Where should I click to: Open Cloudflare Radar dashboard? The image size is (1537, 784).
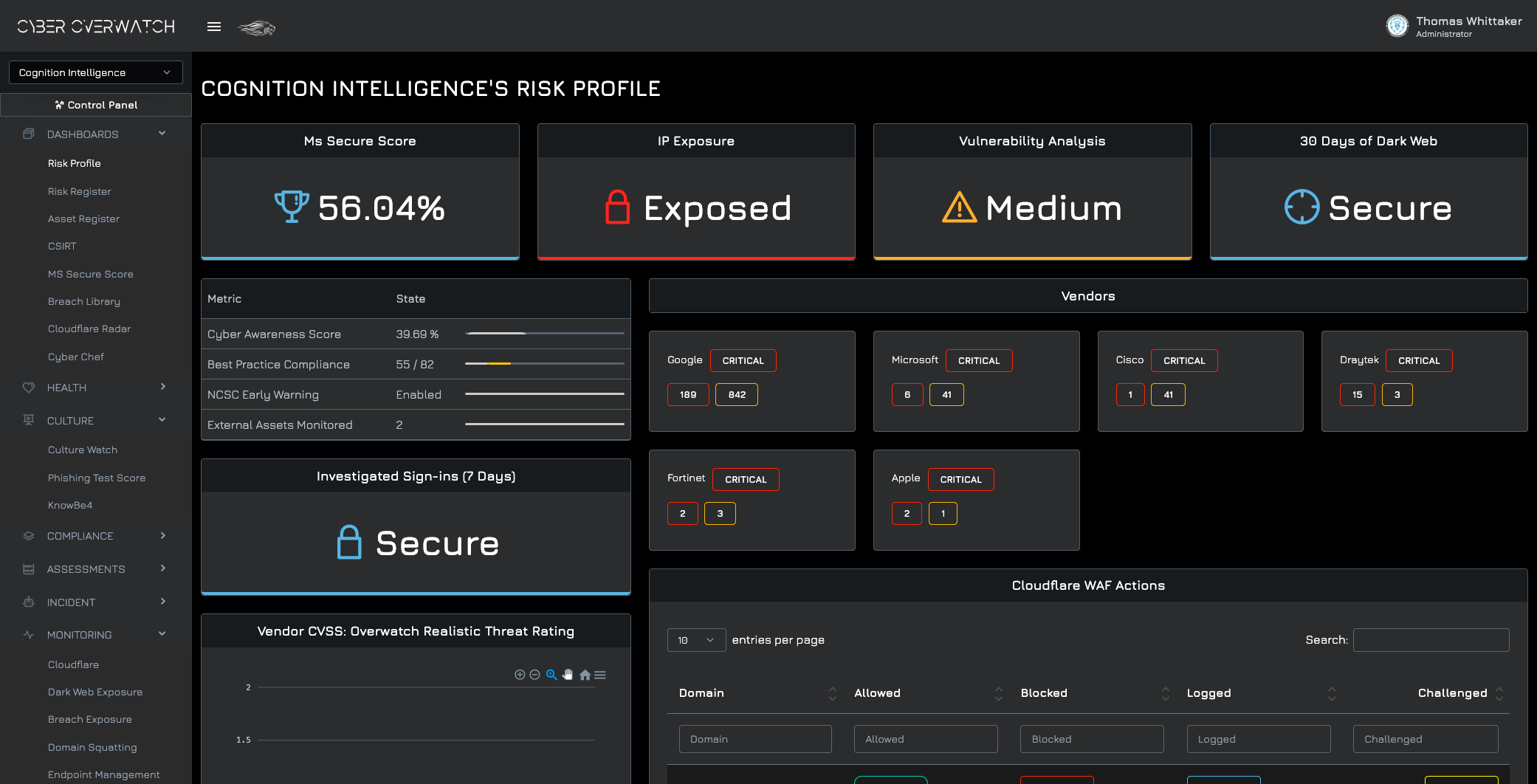[89, 329]
